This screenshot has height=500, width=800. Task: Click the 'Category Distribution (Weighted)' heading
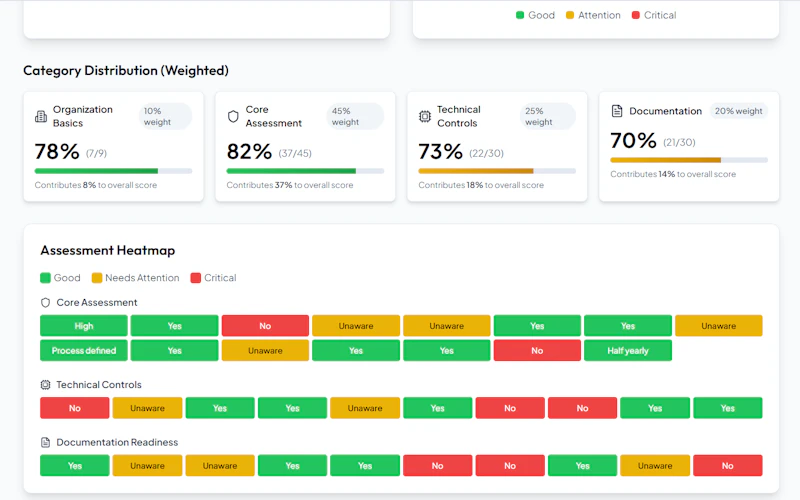tap(126, 70)
